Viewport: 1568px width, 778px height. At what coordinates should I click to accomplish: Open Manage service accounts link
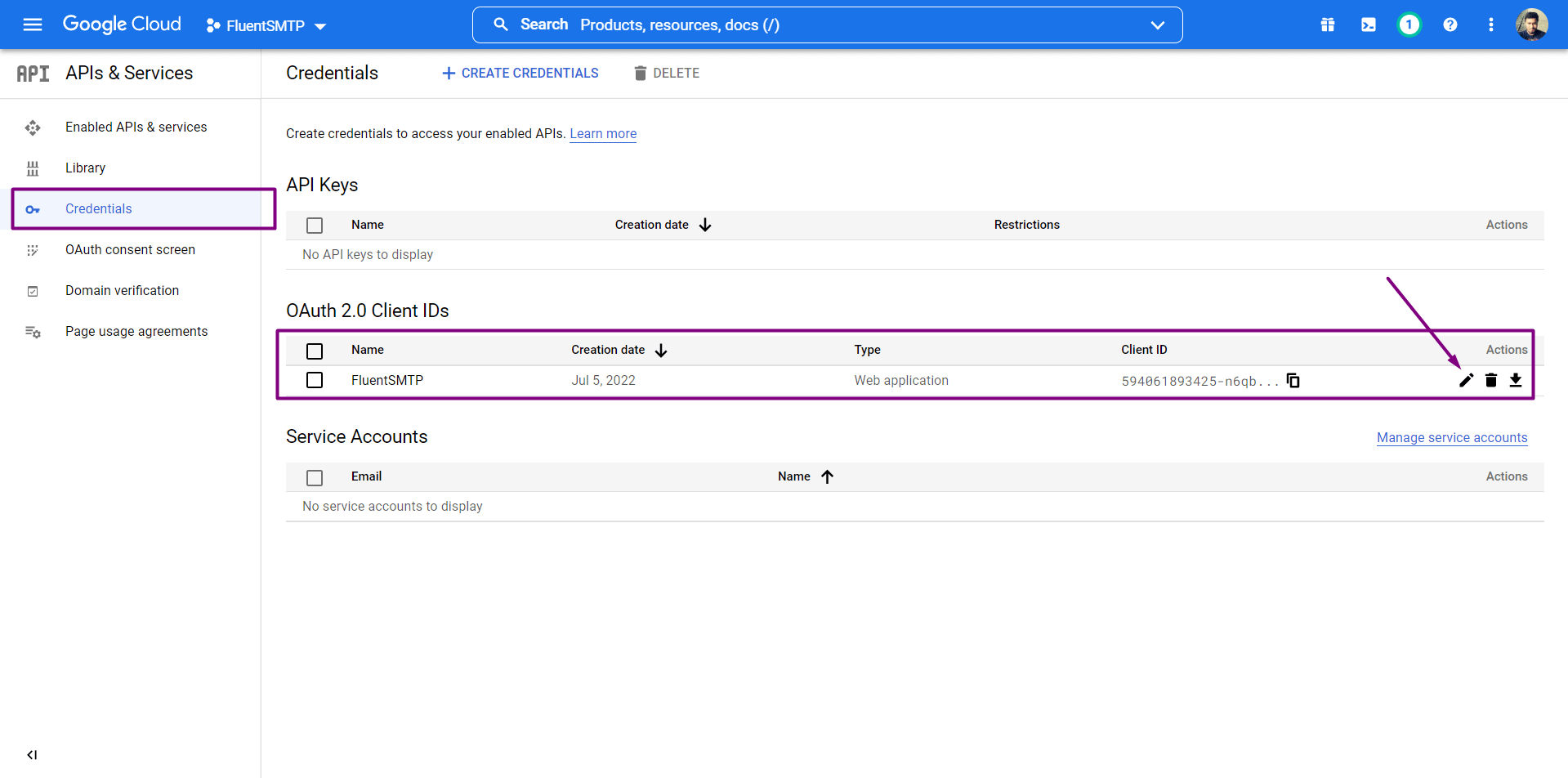coord(1452,437)
